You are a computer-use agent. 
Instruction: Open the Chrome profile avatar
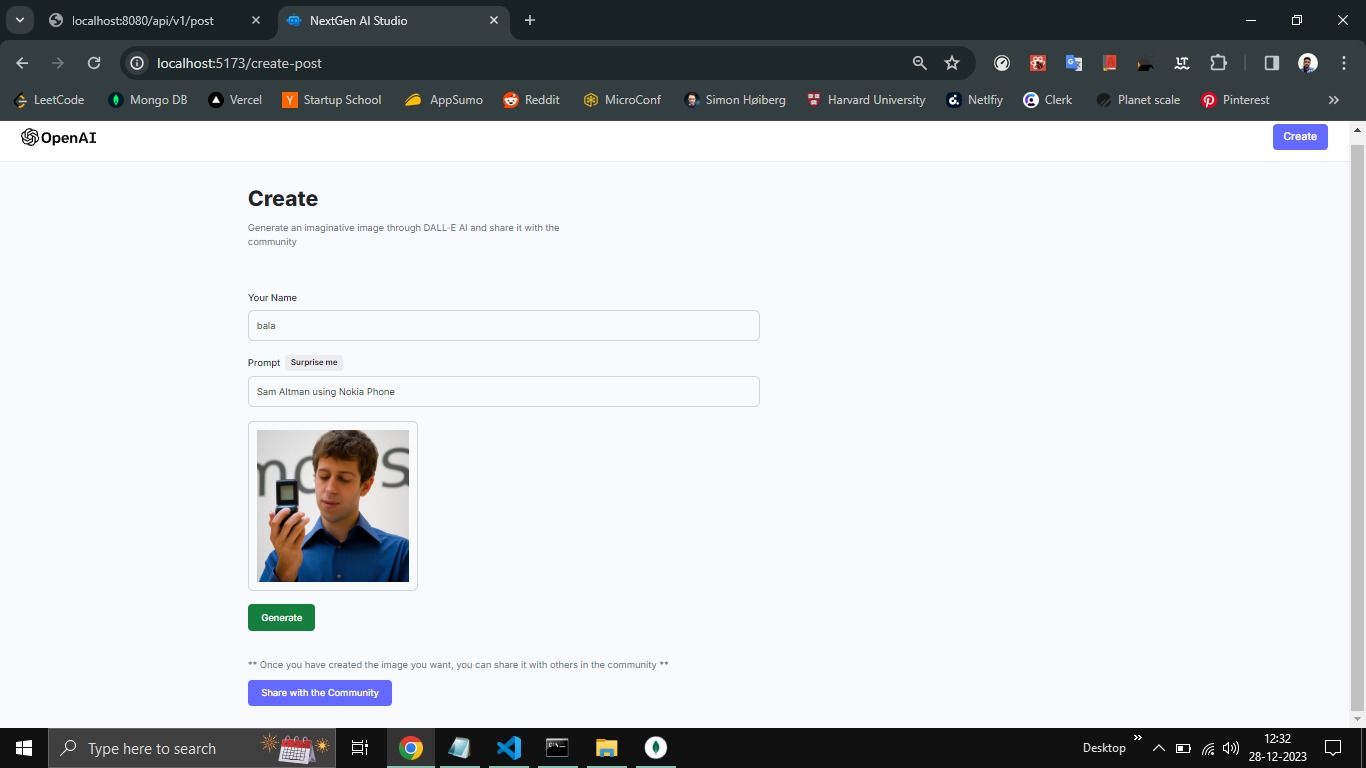click(x=1307, y=63)
